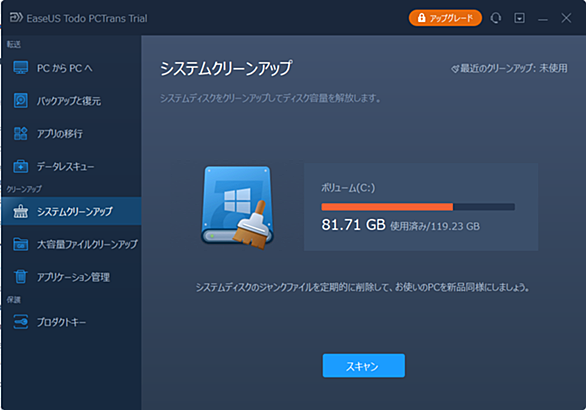Click the 119.23 GB total capacity text
Viewport: 586px width, 410px height.
(456, 226)
